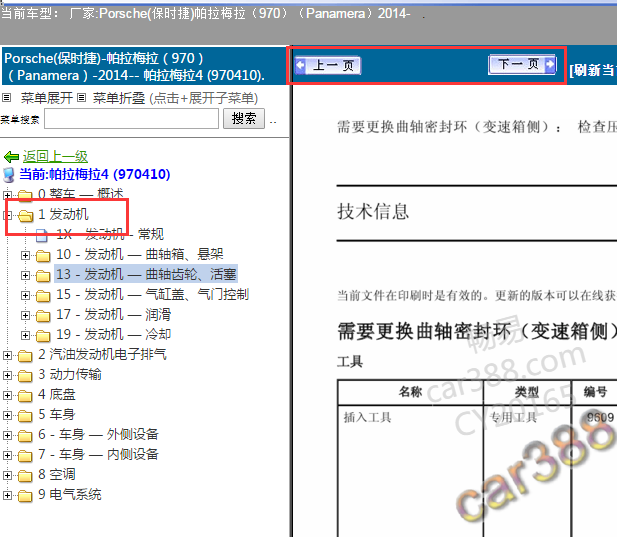617x537 pixels.
Task: Click the 类型 table column header
Action: point(527,392)
